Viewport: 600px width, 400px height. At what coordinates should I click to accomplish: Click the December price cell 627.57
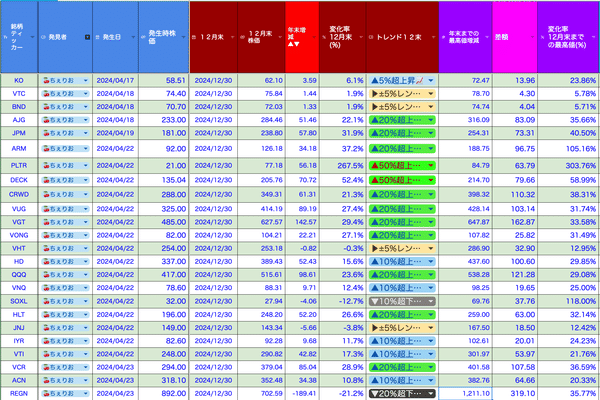pyautogui.click(x=261, y=222)
